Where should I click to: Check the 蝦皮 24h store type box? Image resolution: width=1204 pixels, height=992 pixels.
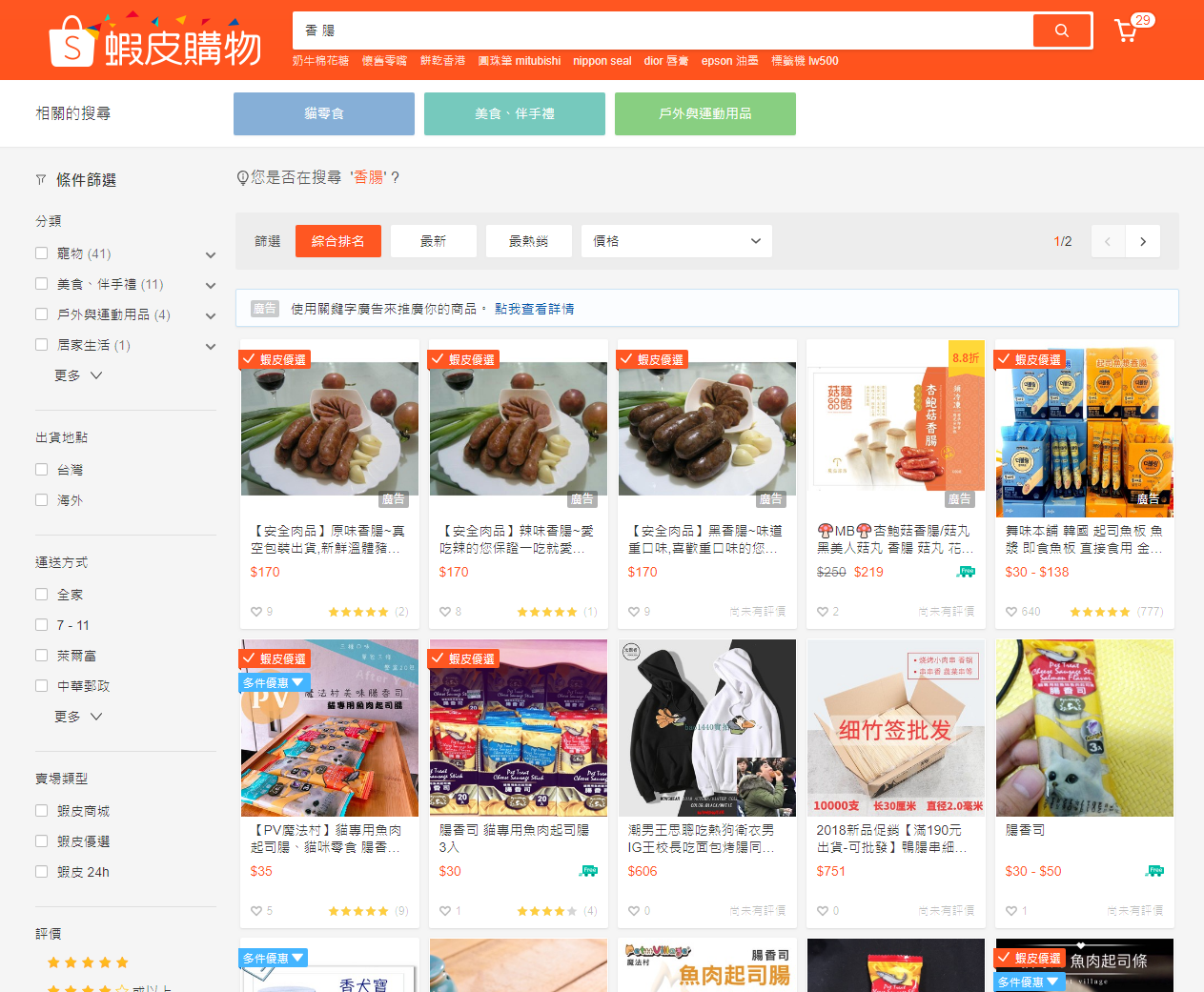click(41, 872)
